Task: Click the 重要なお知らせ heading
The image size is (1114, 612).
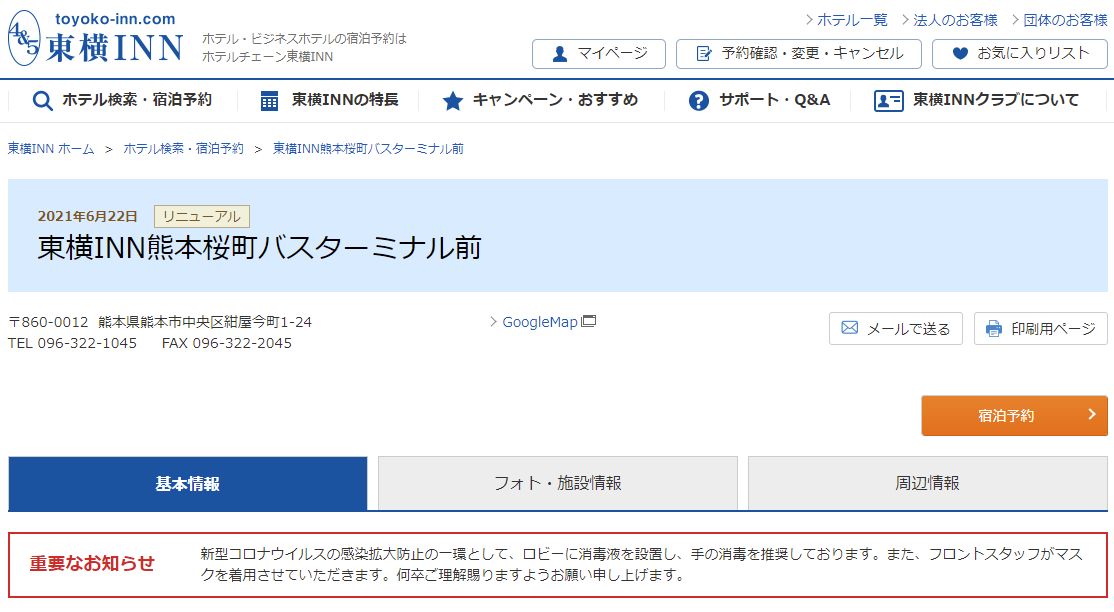Action: [x=92, y=564]
